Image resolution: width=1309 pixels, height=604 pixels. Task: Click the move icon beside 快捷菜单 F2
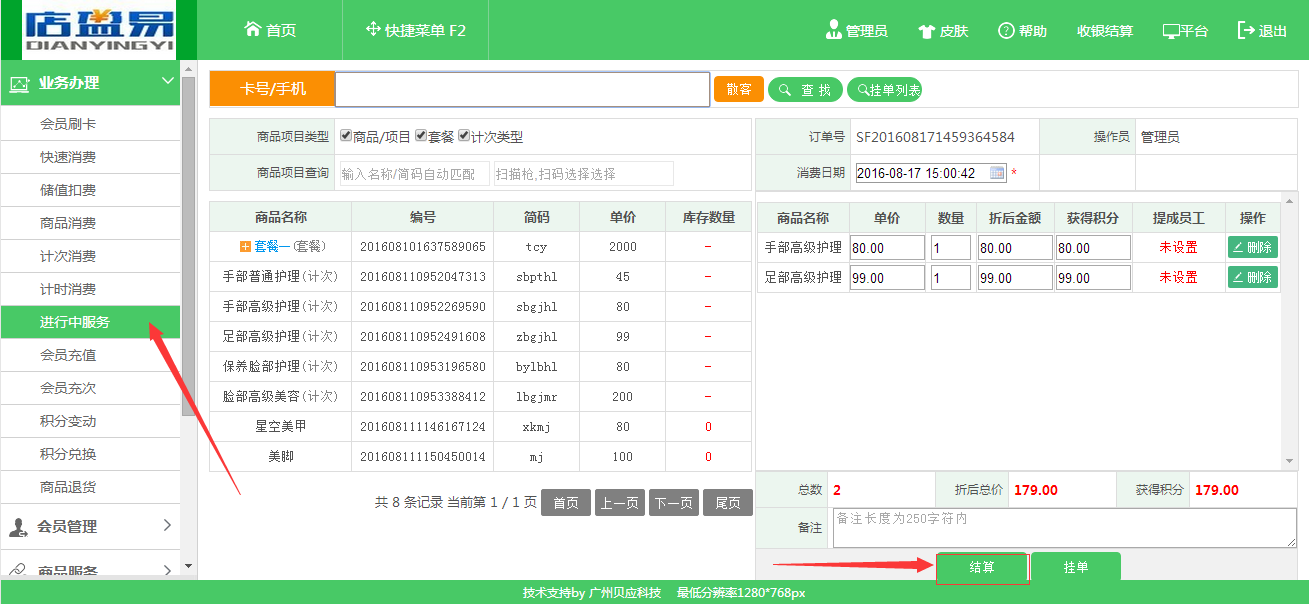(373, 30)
